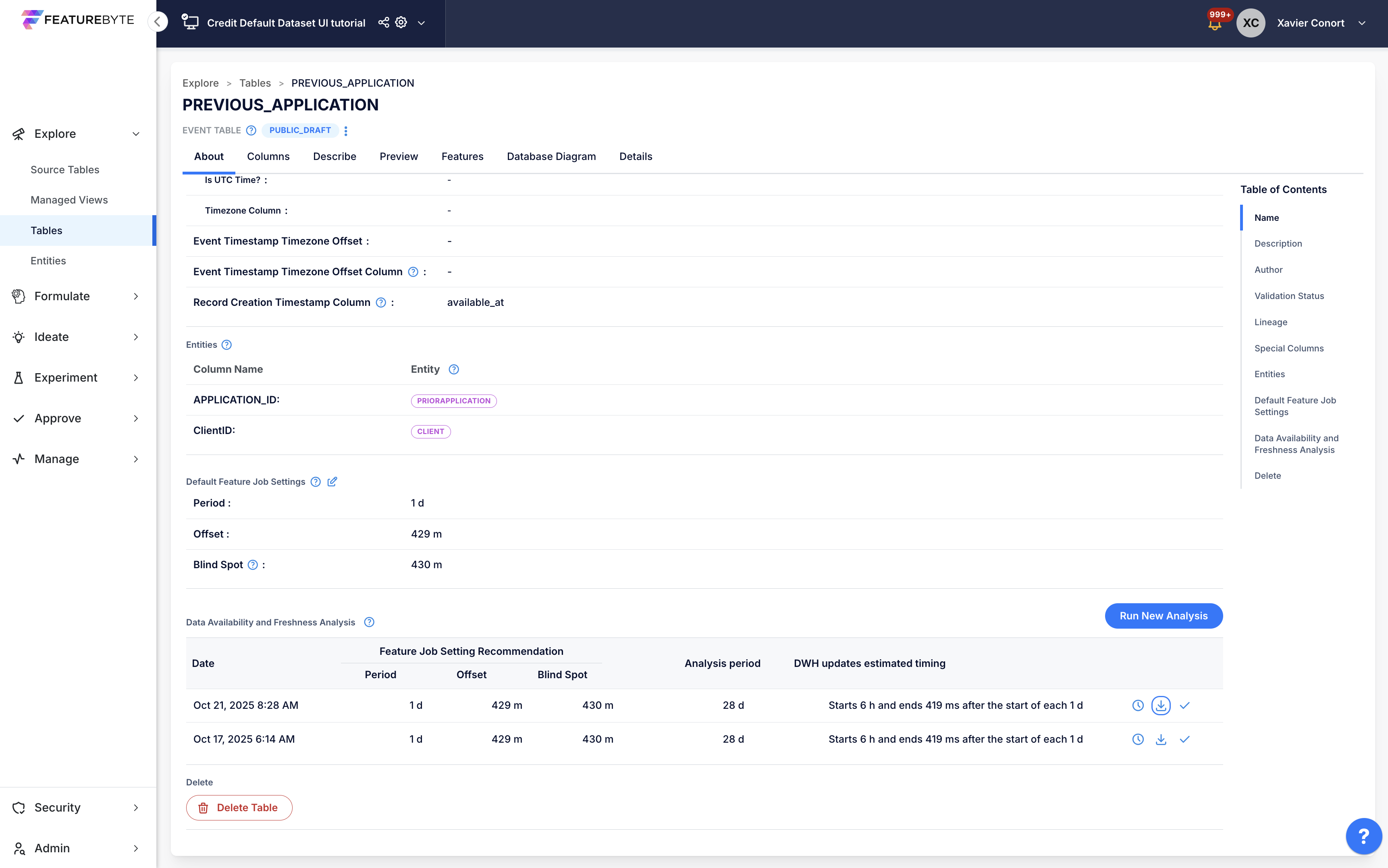Click help icon next to Blind Spot

[x=253, y=565]
